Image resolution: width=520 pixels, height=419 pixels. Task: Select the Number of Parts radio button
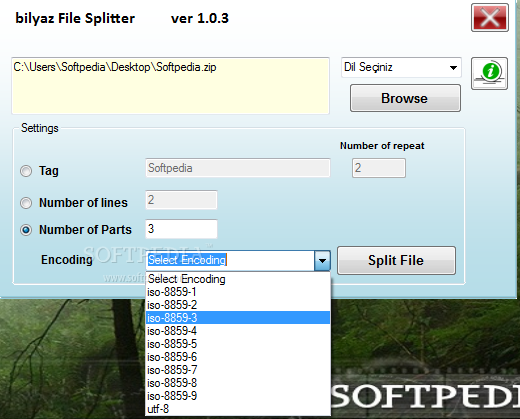(x=26, y=230)
